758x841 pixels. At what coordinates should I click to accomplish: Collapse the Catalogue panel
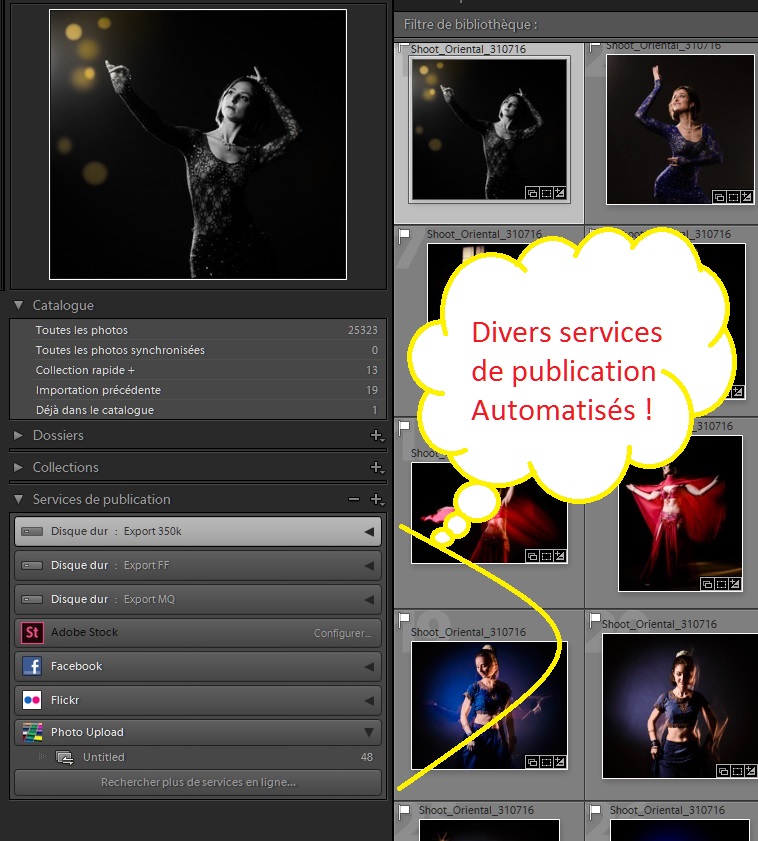[x=19, y=305]
